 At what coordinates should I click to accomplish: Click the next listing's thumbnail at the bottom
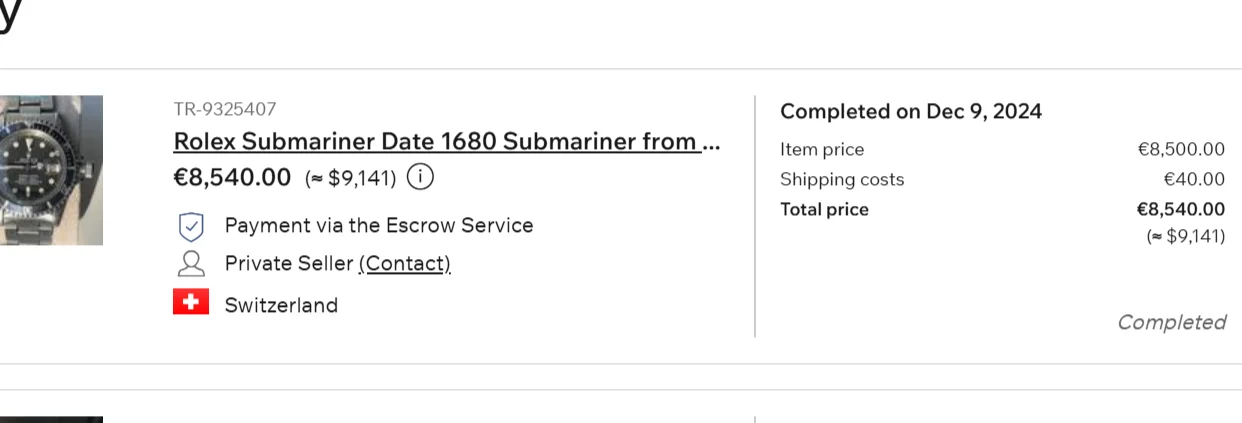click(51, 419)
